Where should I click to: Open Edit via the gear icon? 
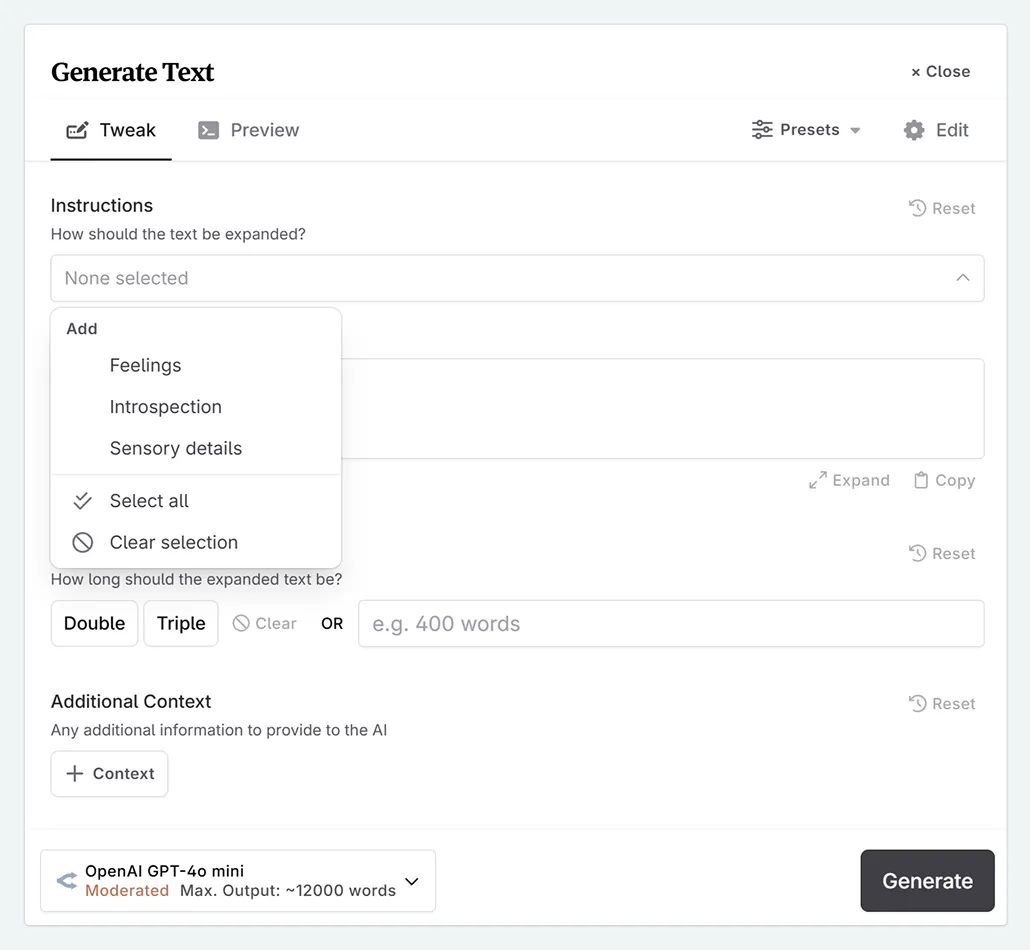click(934, 130)
